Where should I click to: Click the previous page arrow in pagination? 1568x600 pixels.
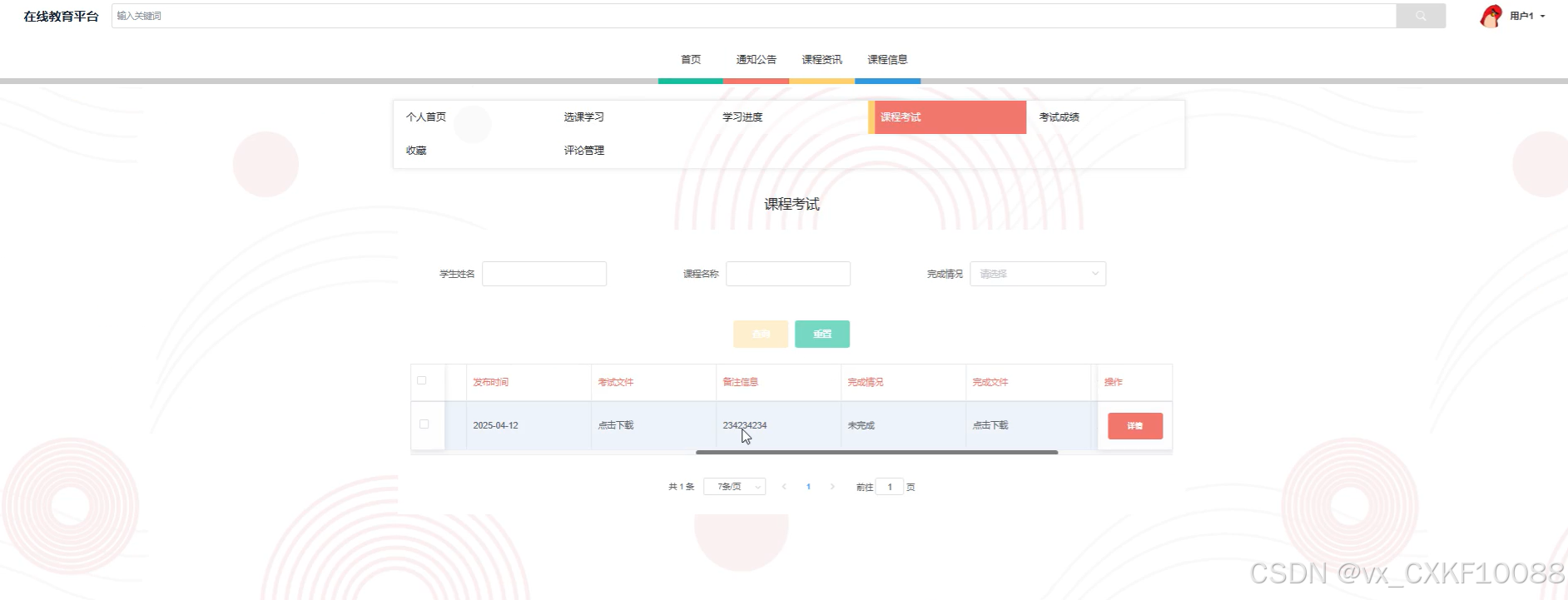(784, 487)
